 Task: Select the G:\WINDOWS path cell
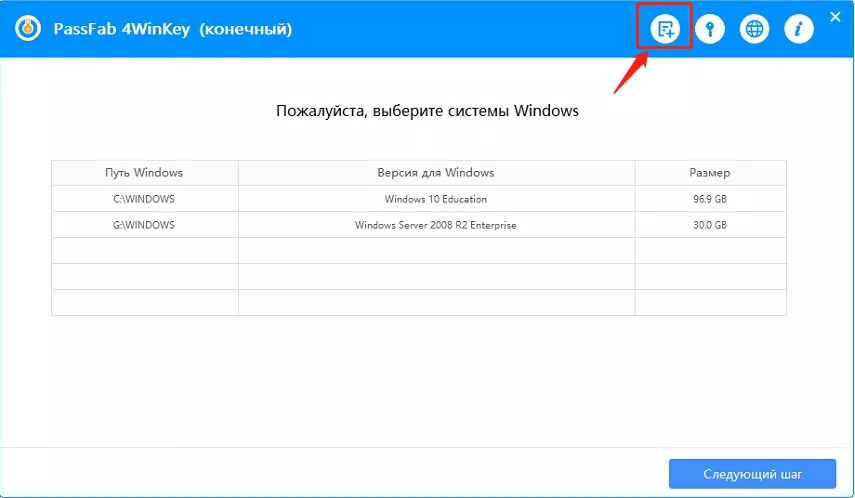coord(144,225)
